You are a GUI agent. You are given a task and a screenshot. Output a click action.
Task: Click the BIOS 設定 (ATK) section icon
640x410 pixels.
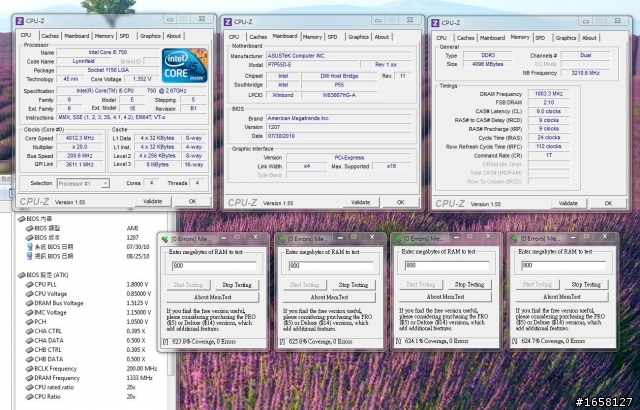coord(21,275)
